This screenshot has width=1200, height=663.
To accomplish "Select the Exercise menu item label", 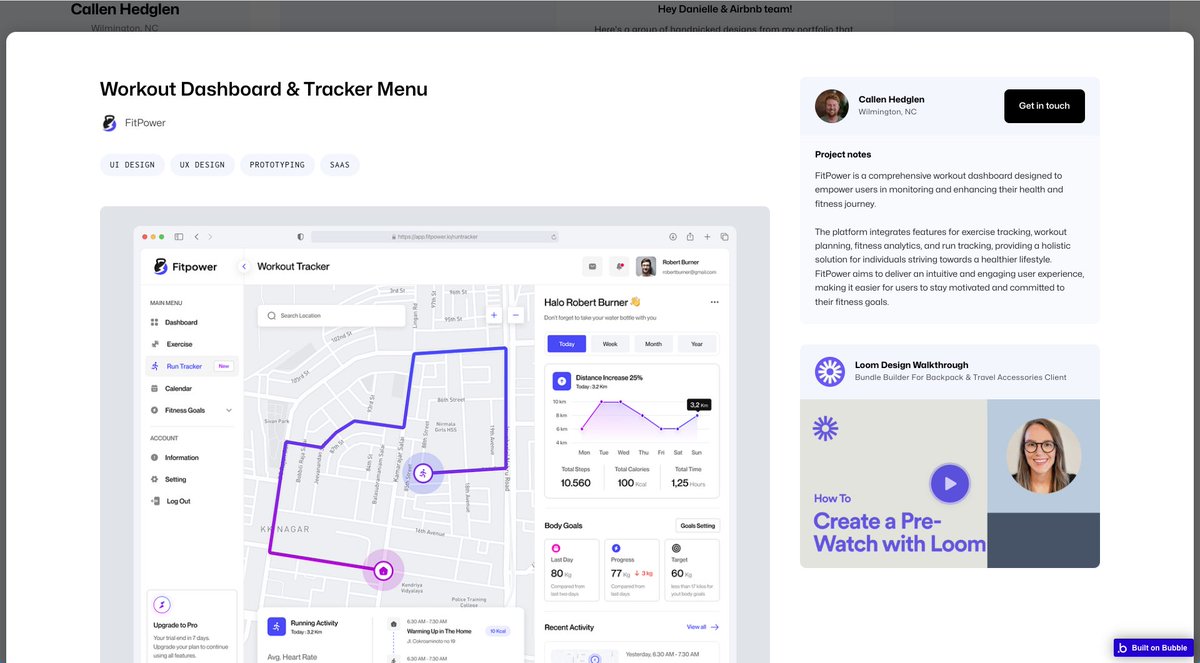I will click(x=180, y=344).
